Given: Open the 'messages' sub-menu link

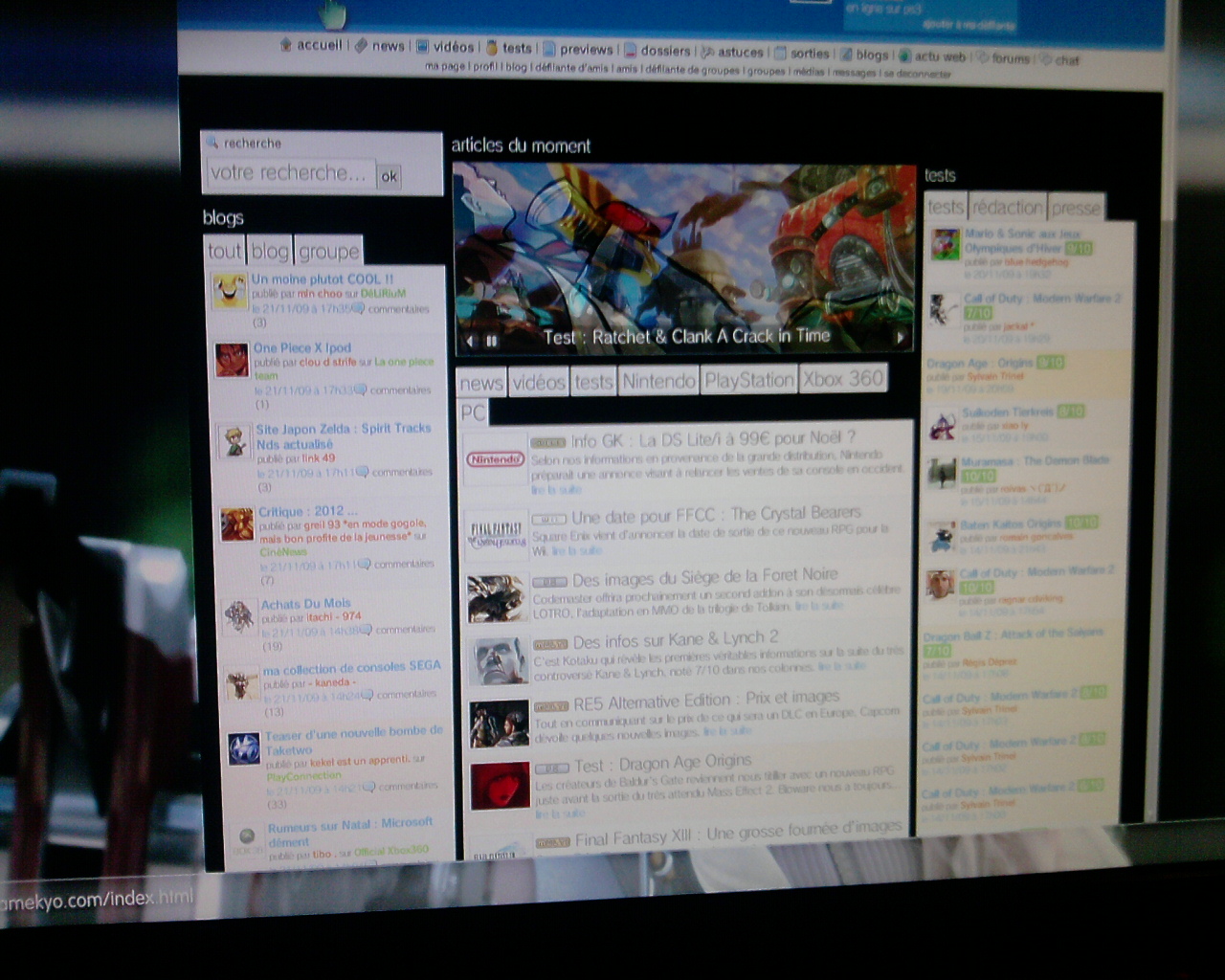Looking at the screenshot, I should 855,72.
